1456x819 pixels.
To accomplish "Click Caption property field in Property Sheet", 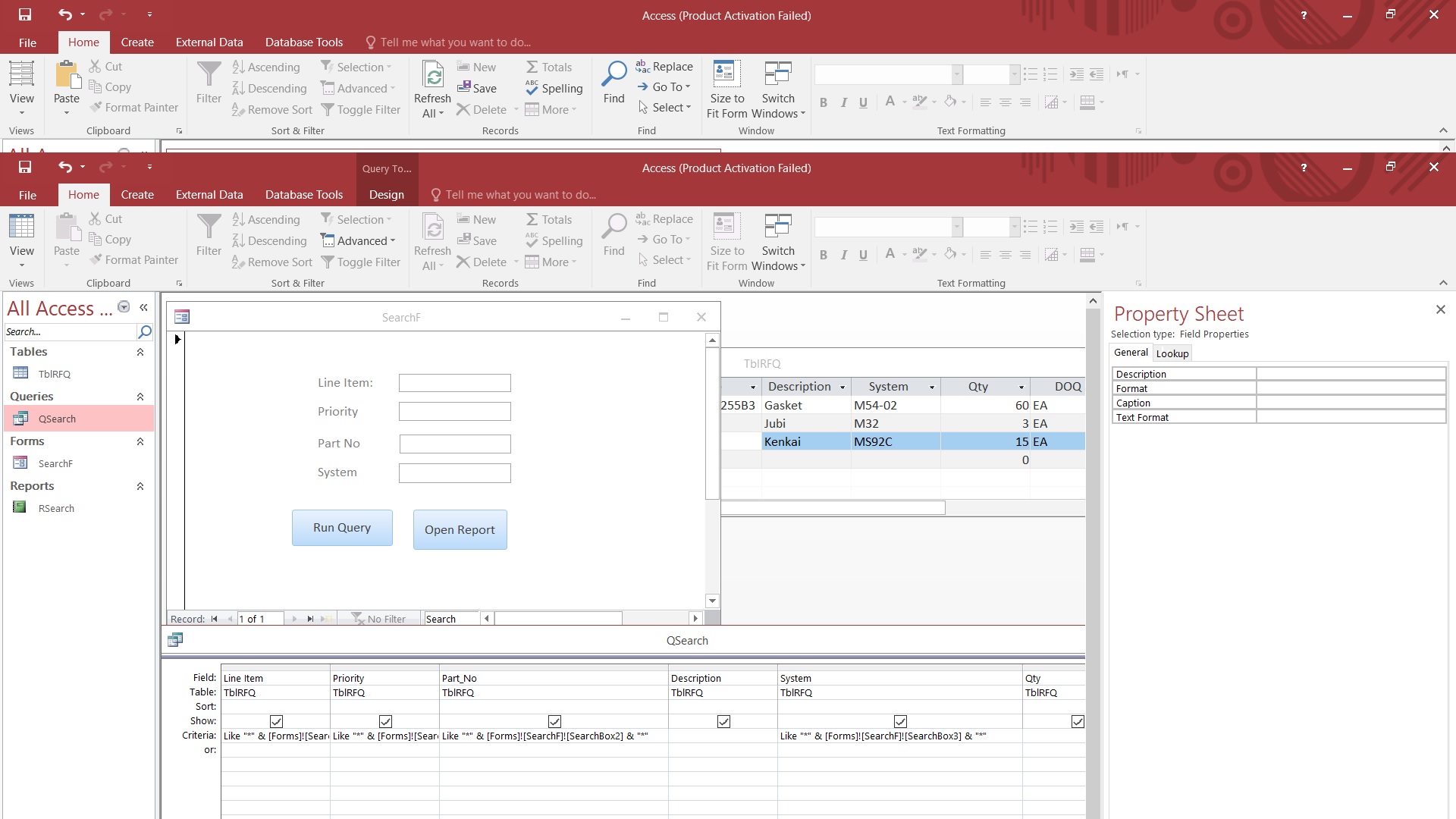I will [x=1351, y=403].
